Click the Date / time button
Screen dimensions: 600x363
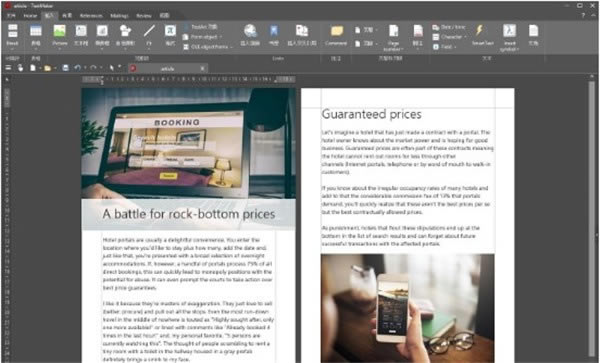pyautogui.click(x=449, y=27)
